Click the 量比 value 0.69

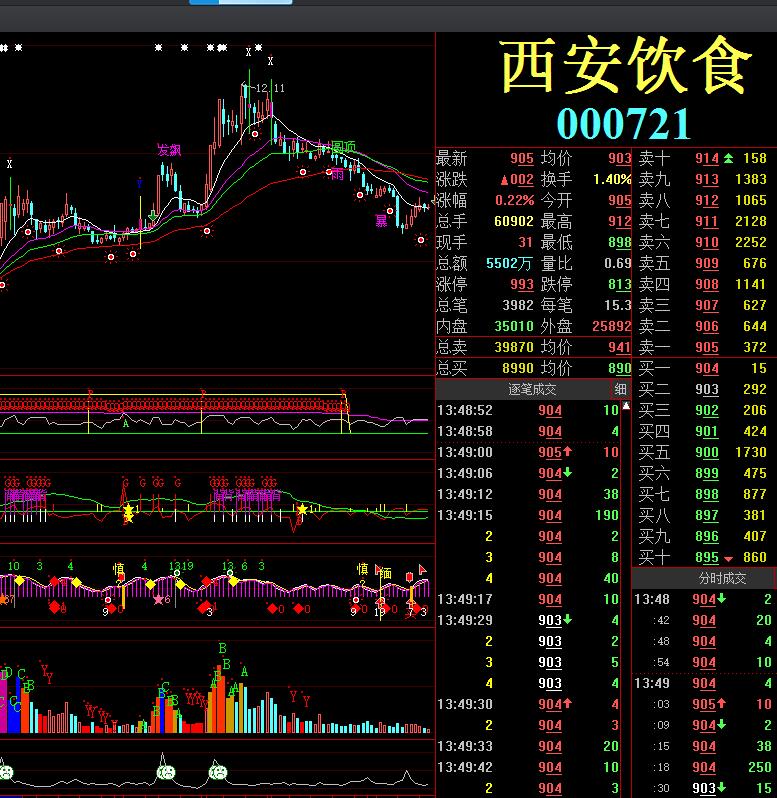tap(618, 263)
